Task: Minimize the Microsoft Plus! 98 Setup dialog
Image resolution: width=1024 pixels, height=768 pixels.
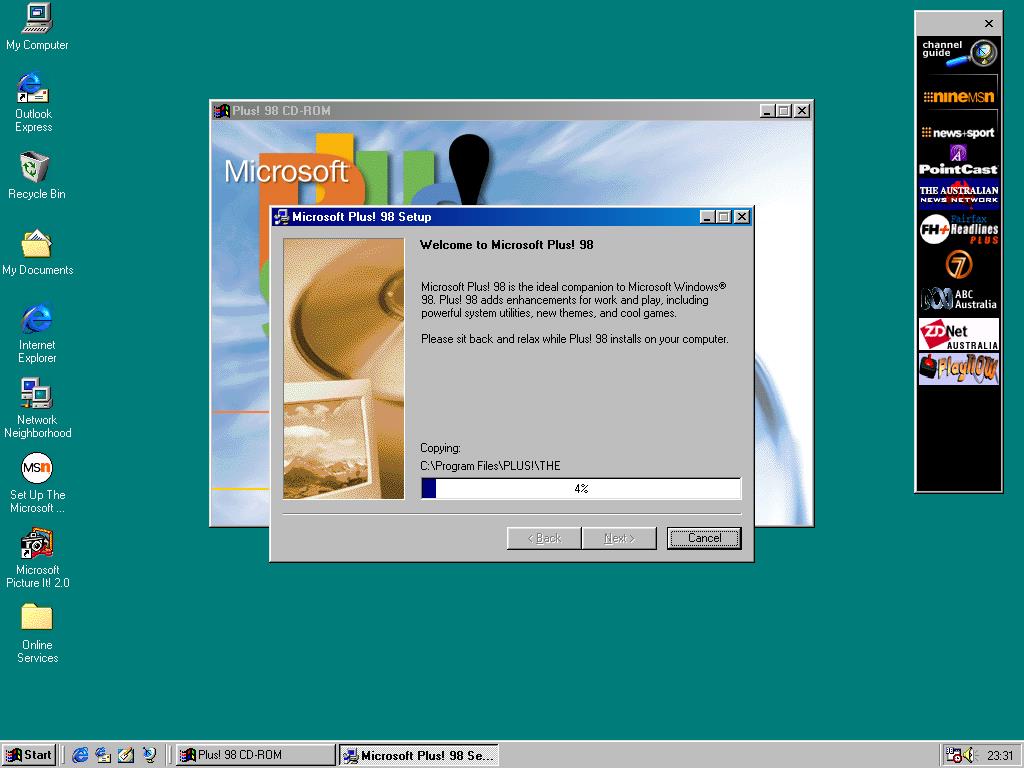Action: pyautogui.click(x=707, y=217)
